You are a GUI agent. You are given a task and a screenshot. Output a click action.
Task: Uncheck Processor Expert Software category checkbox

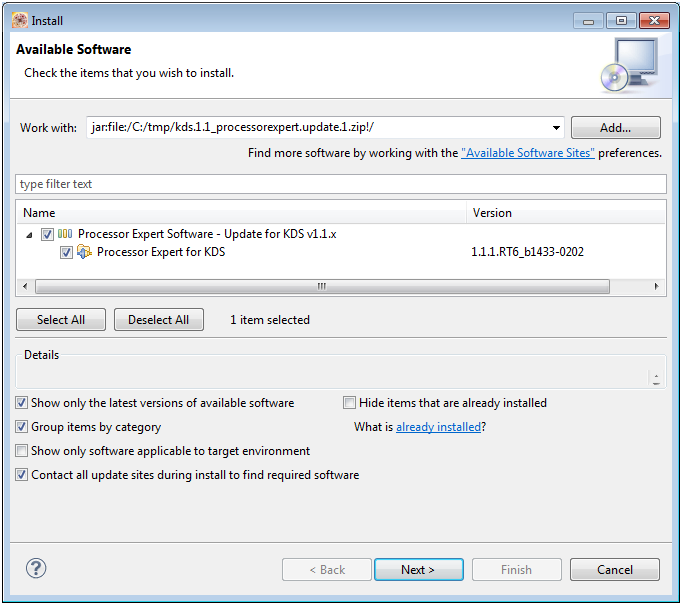click(x=47, y=234)
